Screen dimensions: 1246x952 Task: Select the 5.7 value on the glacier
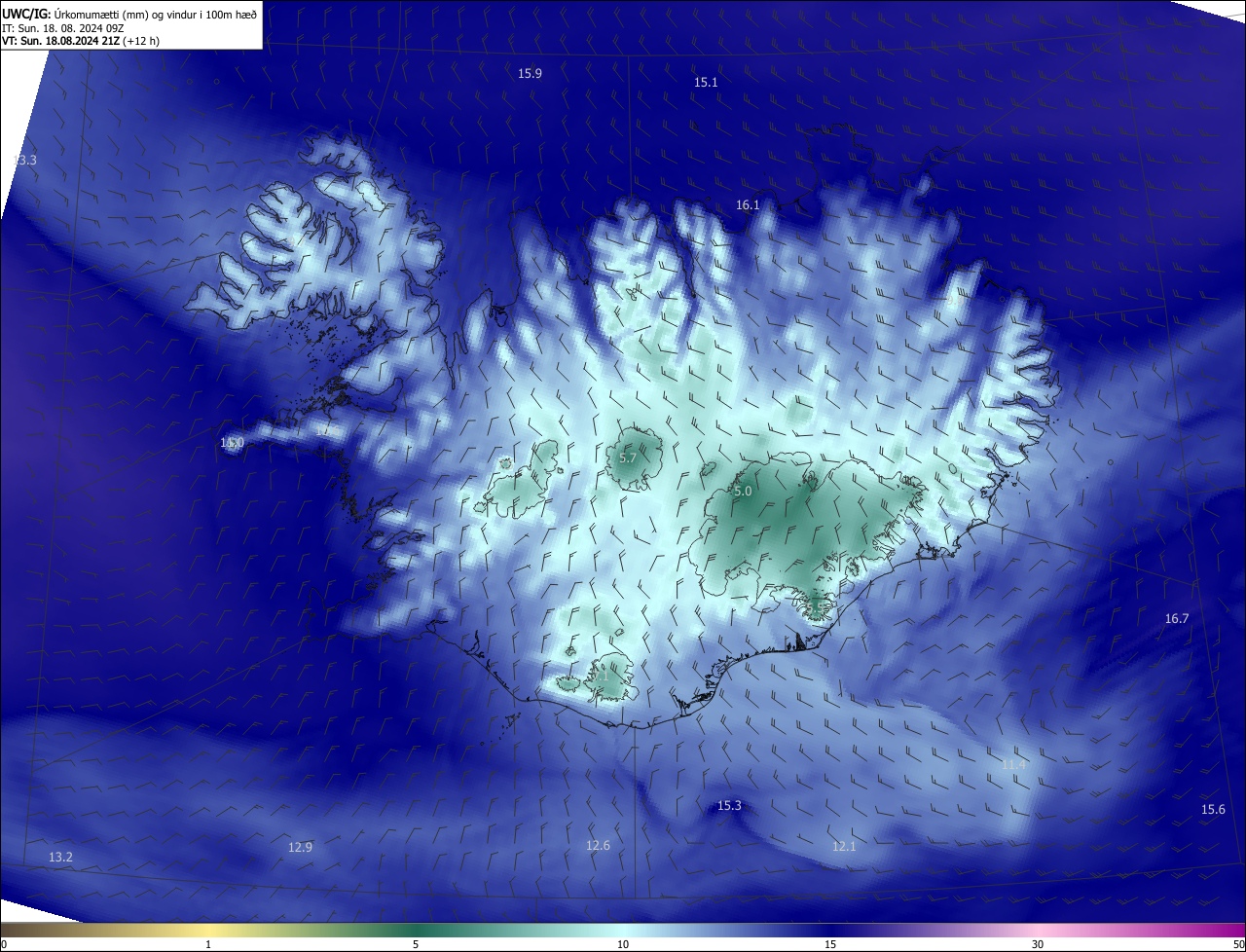pos(628,458)
